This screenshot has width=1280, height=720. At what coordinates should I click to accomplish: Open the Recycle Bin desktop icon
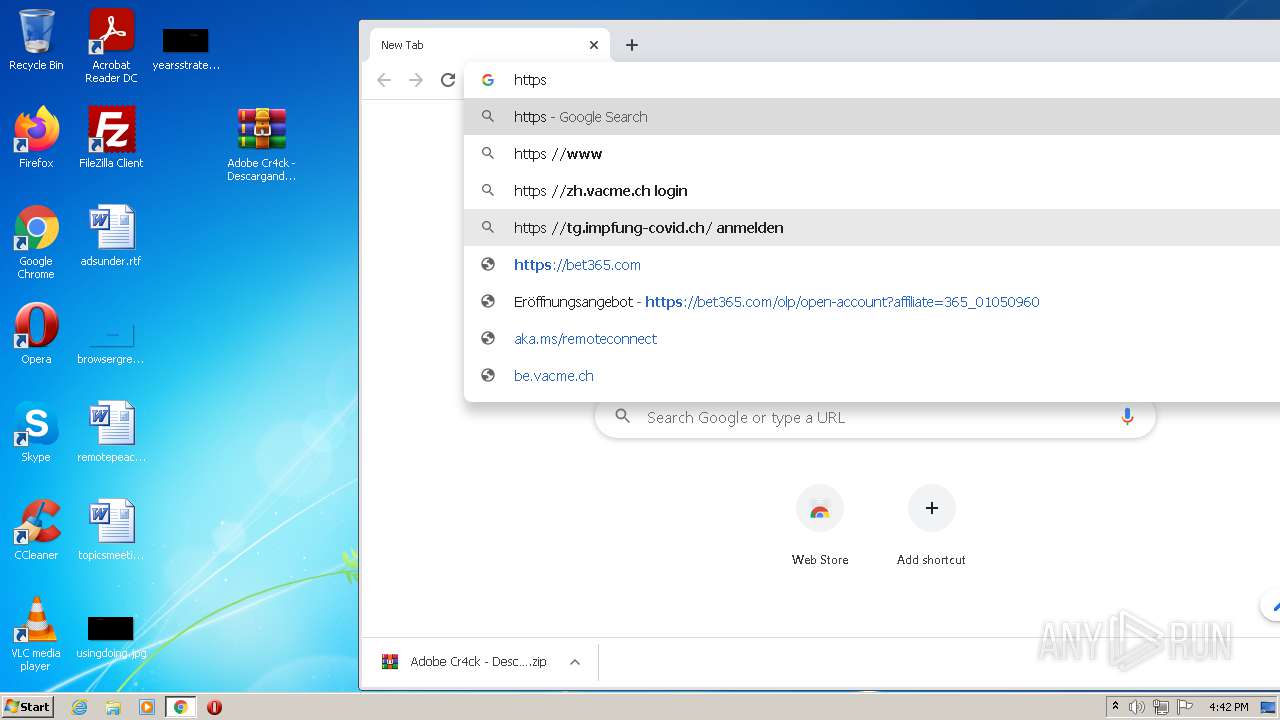point(36,40)
